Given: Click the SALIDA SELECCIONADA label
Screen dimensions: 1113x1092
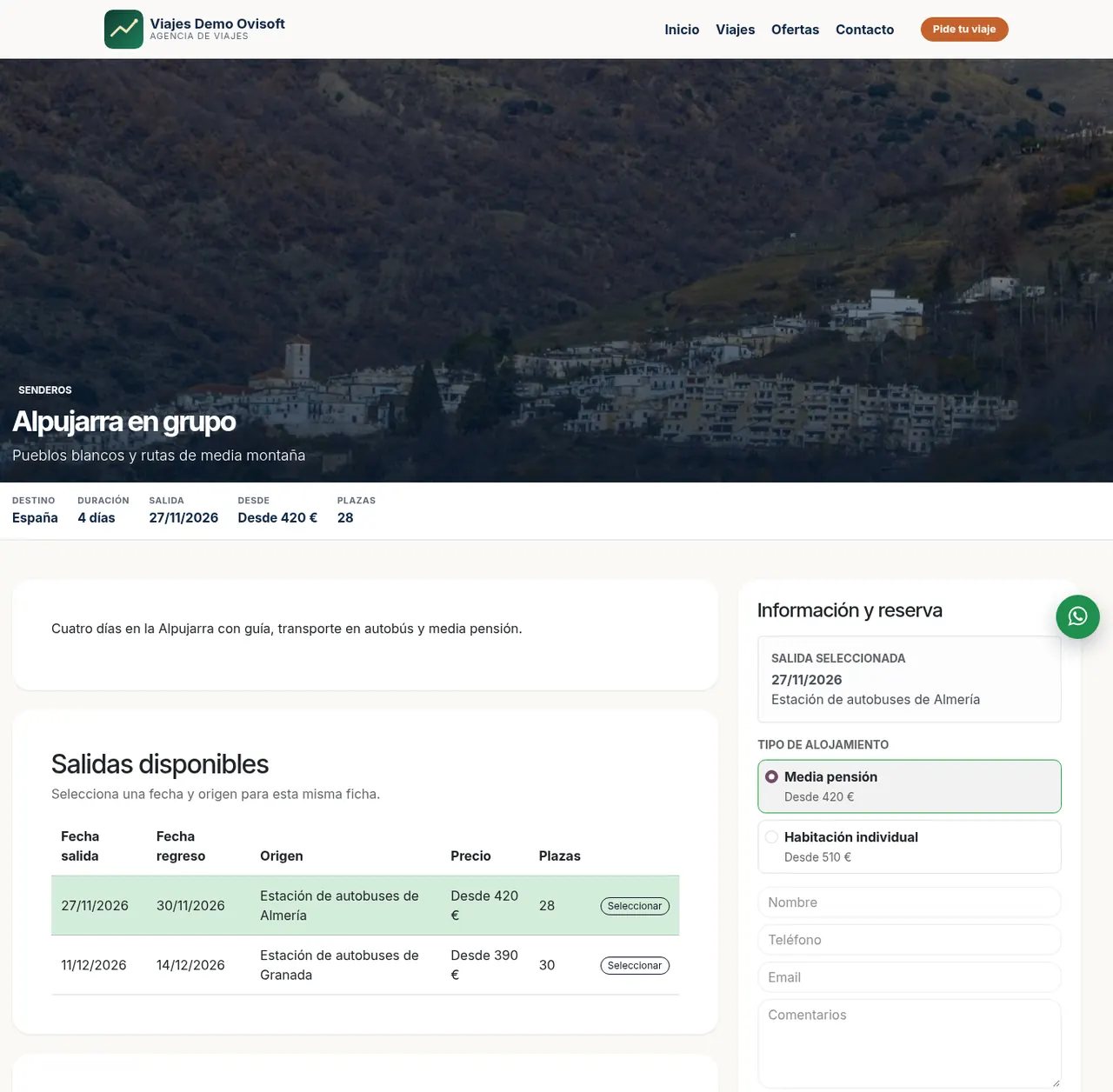Looking at the screenshot, I should pyautogui.click(x=838, y=658).
